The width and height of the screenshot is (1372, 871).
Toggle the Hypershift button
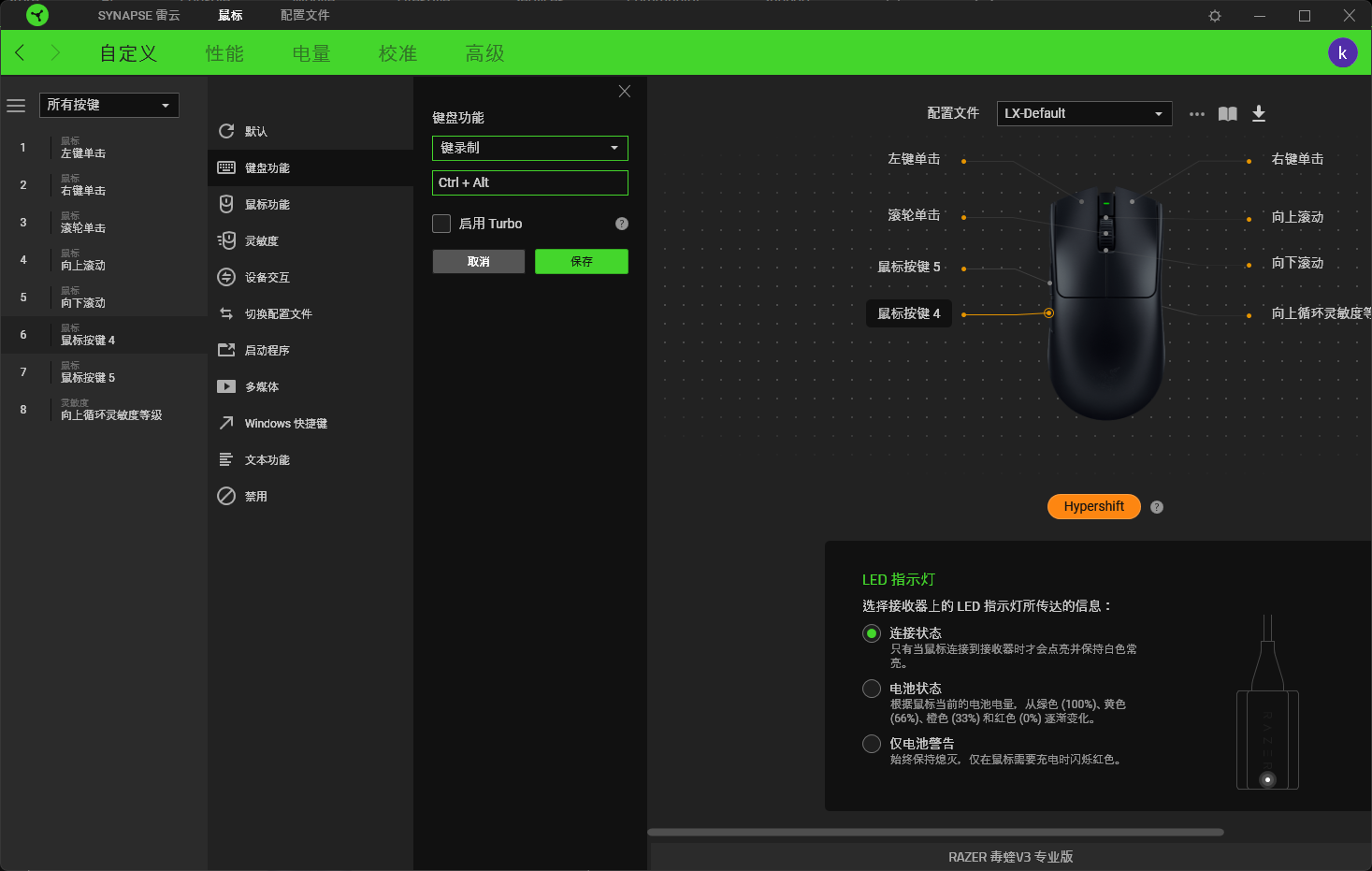pyautogui.click(x=1093, y=506)
